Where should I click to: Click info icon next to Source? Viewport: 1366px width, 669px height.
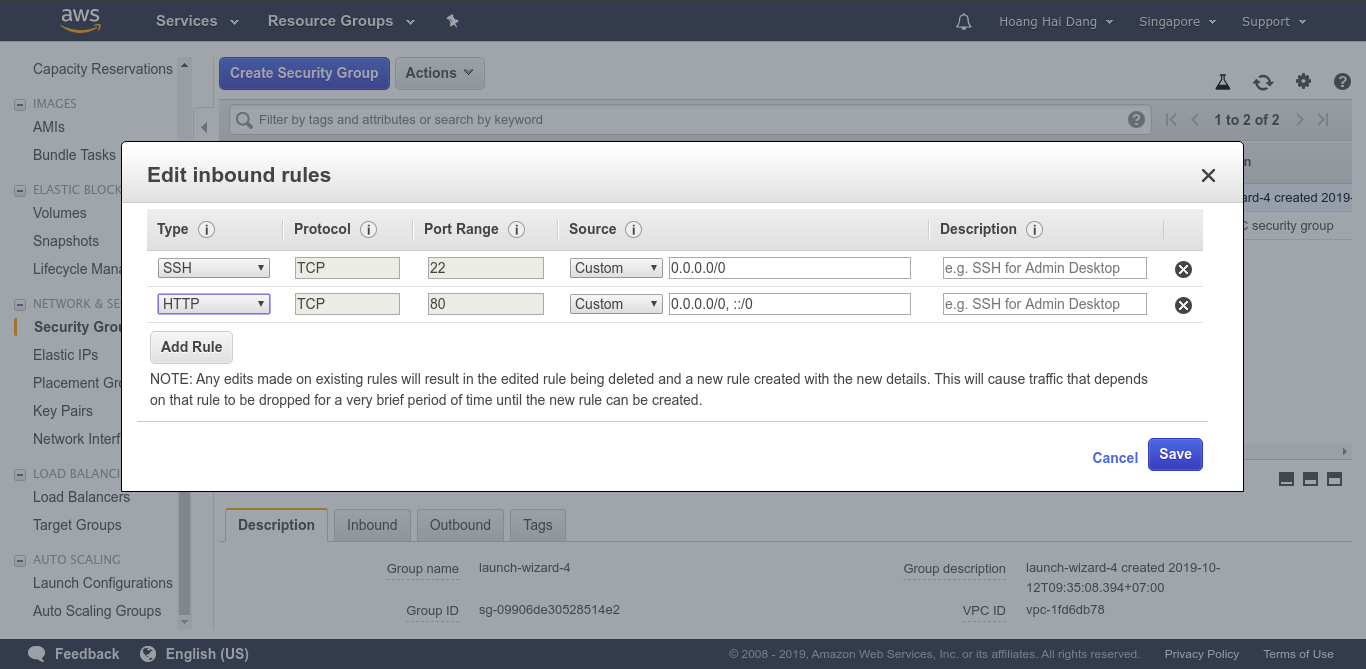[x=633, y=229]
